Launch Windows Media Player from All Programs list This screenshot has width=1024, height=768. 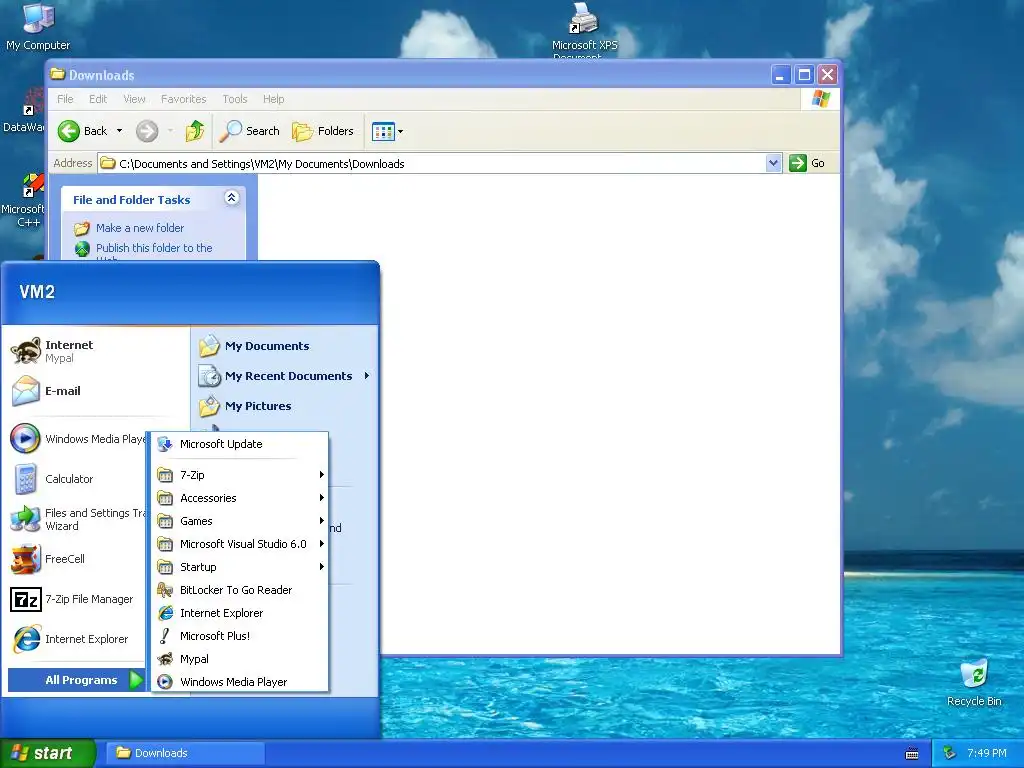(240, 682)
